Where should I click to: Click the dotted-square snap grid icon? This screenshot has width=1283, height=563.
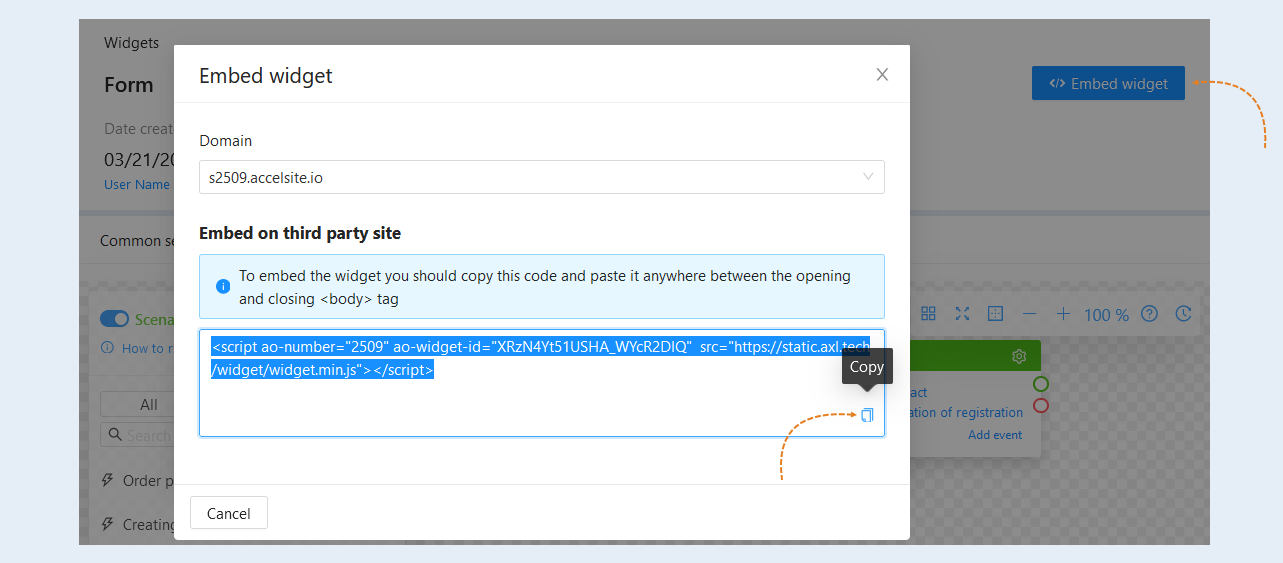pos(995,314)
